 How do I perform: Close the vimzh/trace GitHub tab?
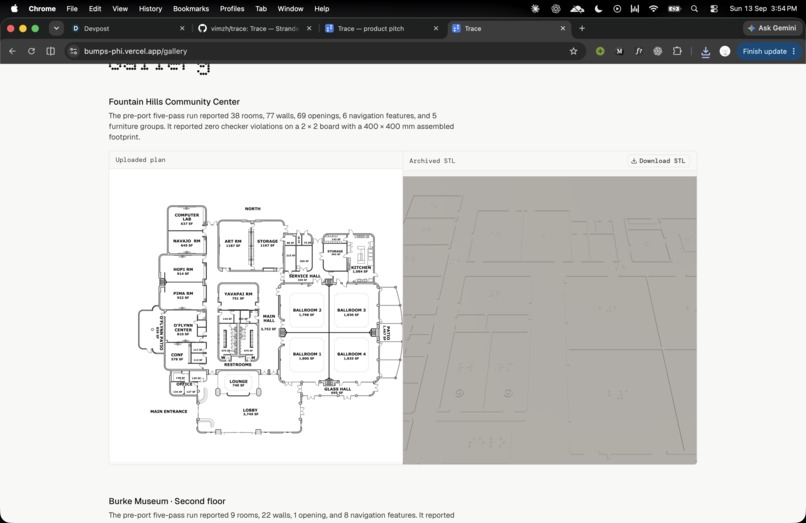click(309, 29)
